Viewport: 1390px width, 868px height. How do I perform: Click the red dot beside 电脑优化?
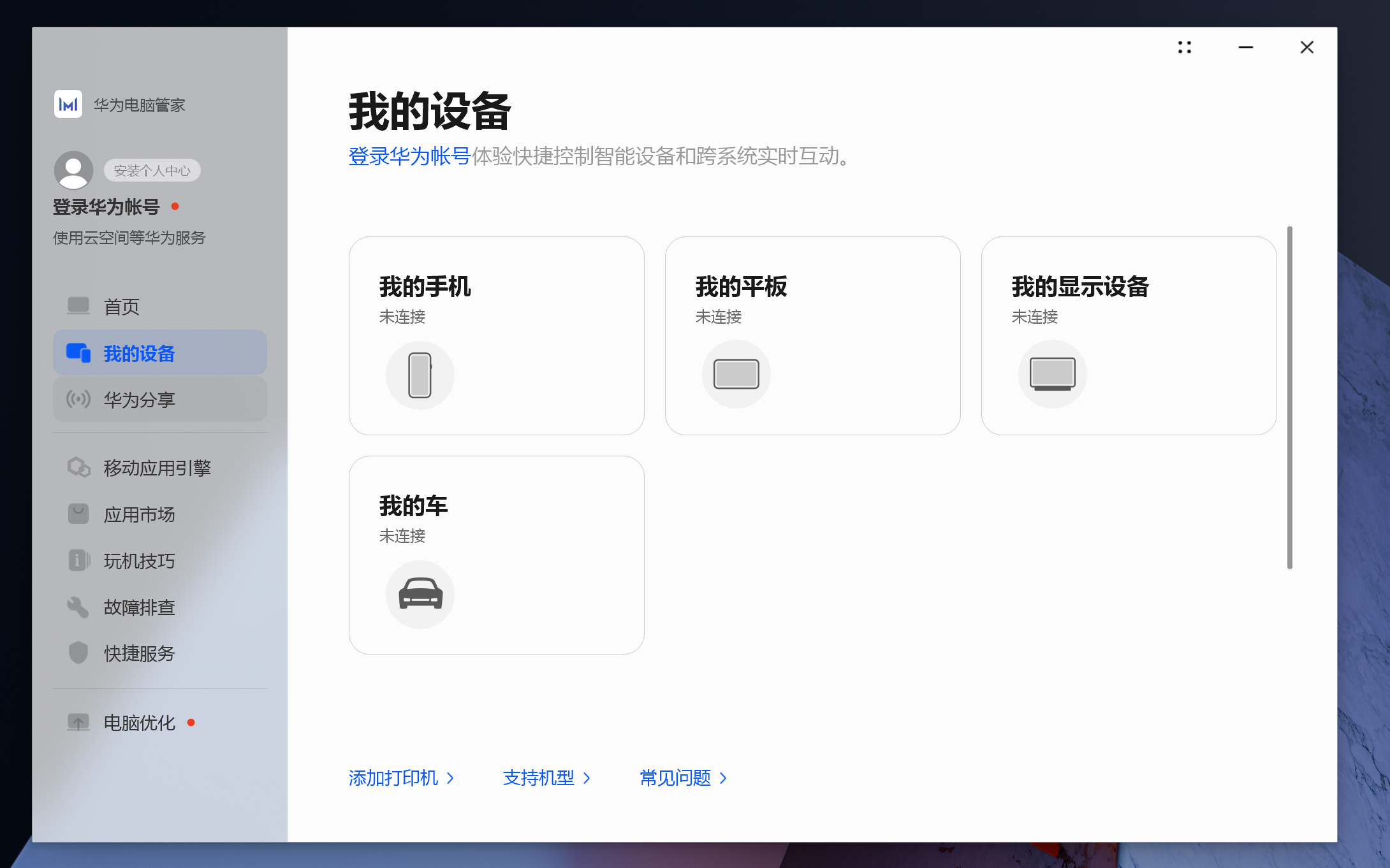click(191, 722)
